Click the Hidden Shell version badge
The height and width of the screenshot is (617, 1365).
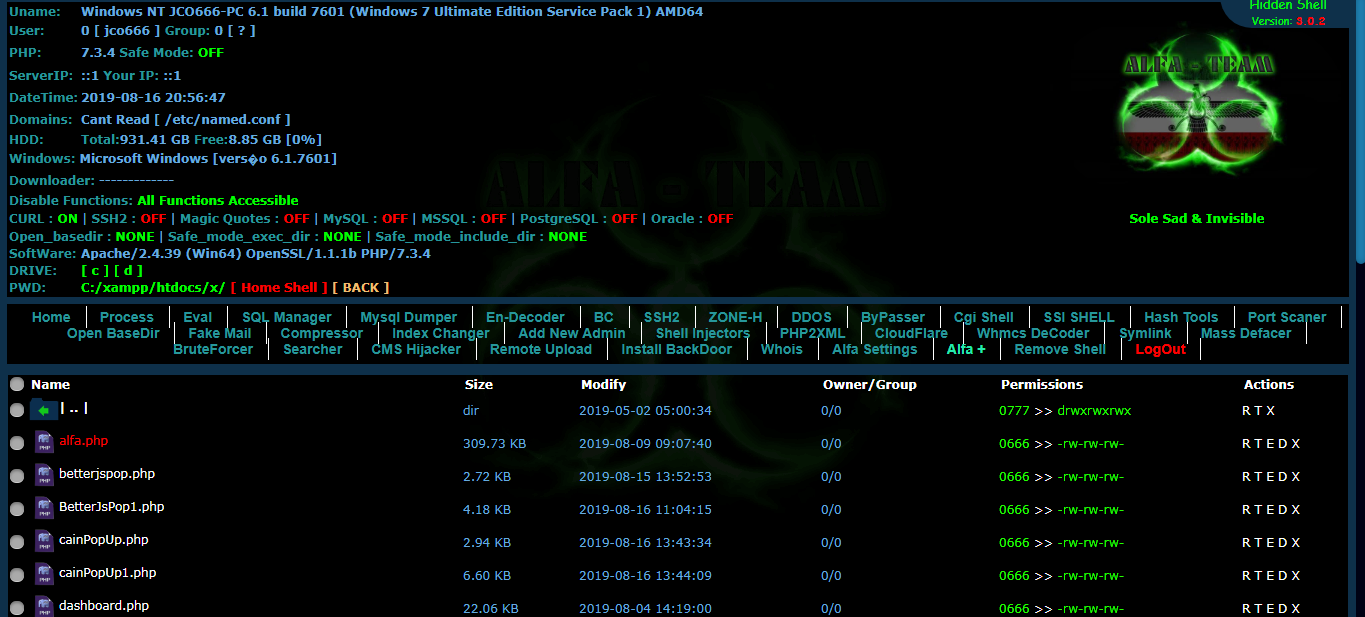[1287, 13]
